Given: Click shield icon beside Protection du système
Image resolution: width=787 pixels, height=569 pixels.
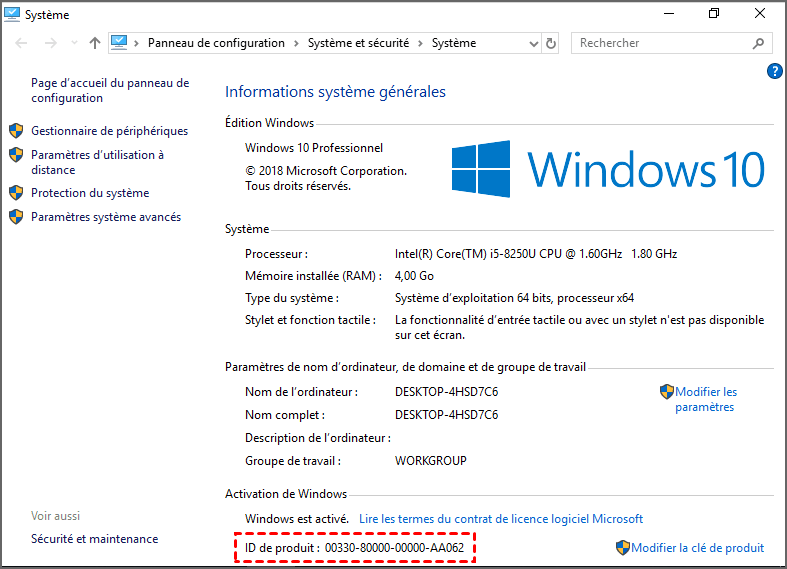Looking at the screenshot, I should pos(16,193).
